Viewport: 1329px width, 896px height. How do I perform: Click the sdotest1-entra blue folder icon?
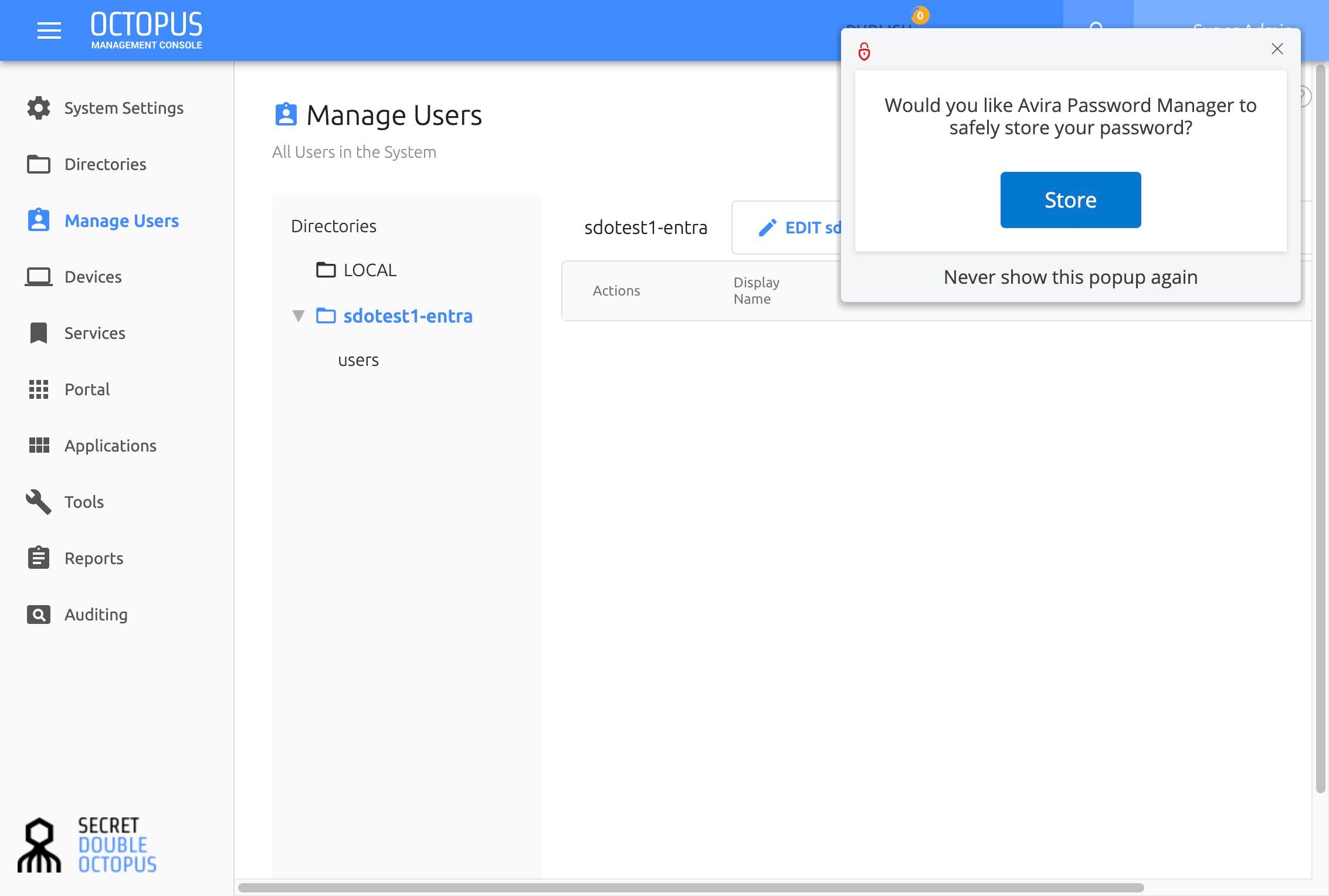pyautogui.click(x=326, y=315)
